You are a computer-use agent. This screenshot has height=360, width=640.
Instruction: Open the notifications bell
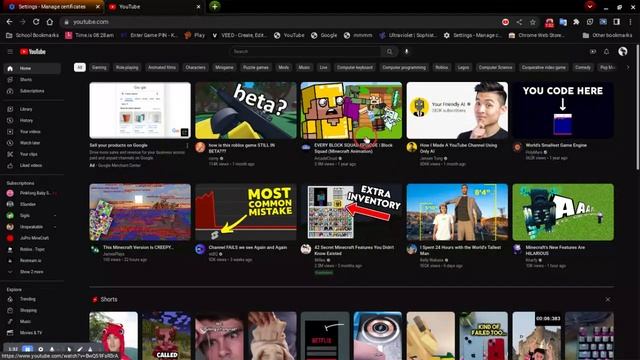point(607,52)
